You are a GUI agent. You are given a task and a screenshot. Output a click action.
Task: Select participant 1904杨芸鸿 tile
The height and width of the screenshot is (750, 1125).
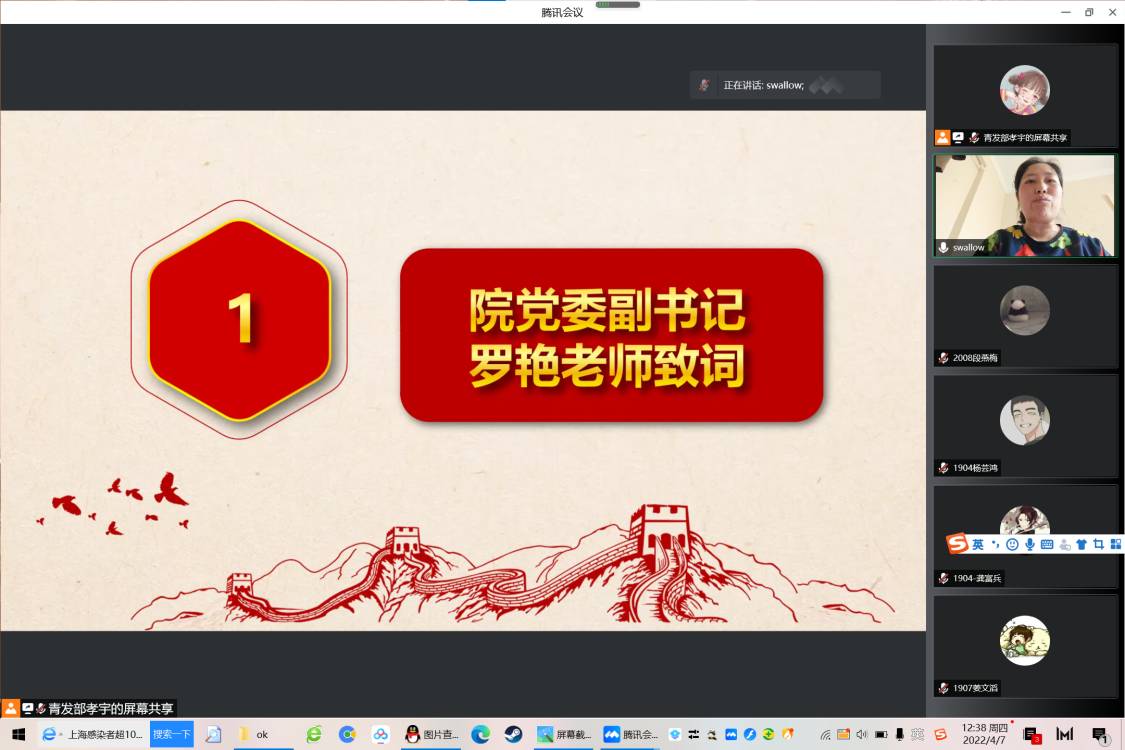point(1025,425)
